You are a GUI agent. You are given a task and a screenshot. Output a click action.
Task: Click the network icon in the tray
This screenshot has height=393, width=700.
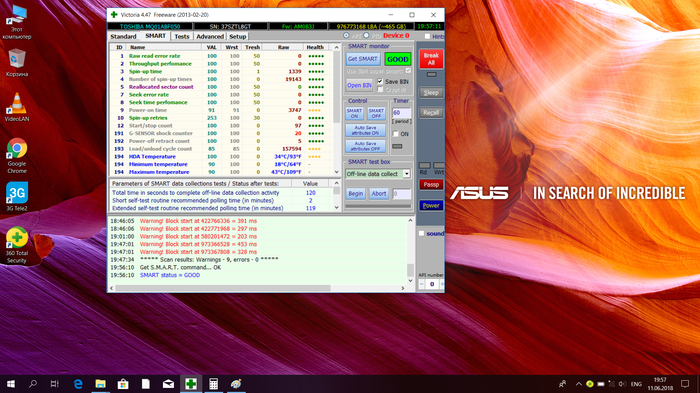tap(612, 384)
